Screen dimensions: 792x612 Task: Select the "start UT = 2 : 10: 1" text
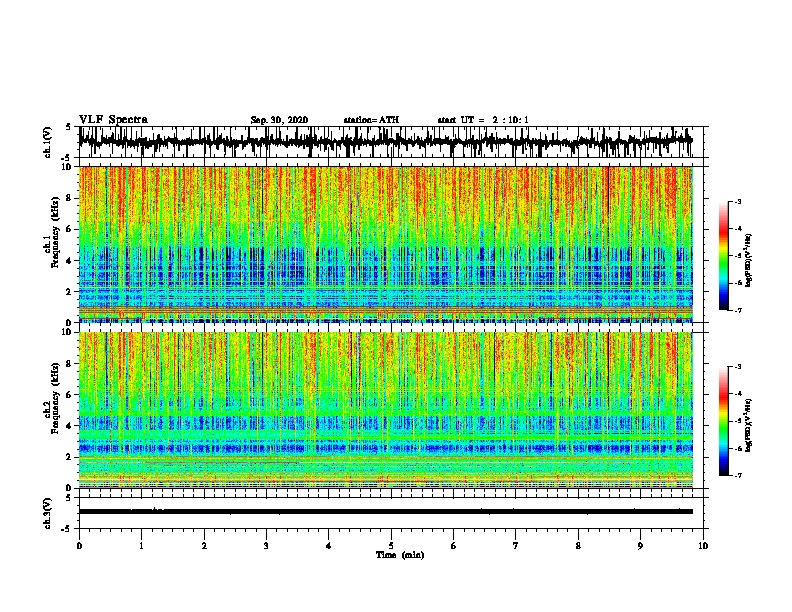point(483,120)
